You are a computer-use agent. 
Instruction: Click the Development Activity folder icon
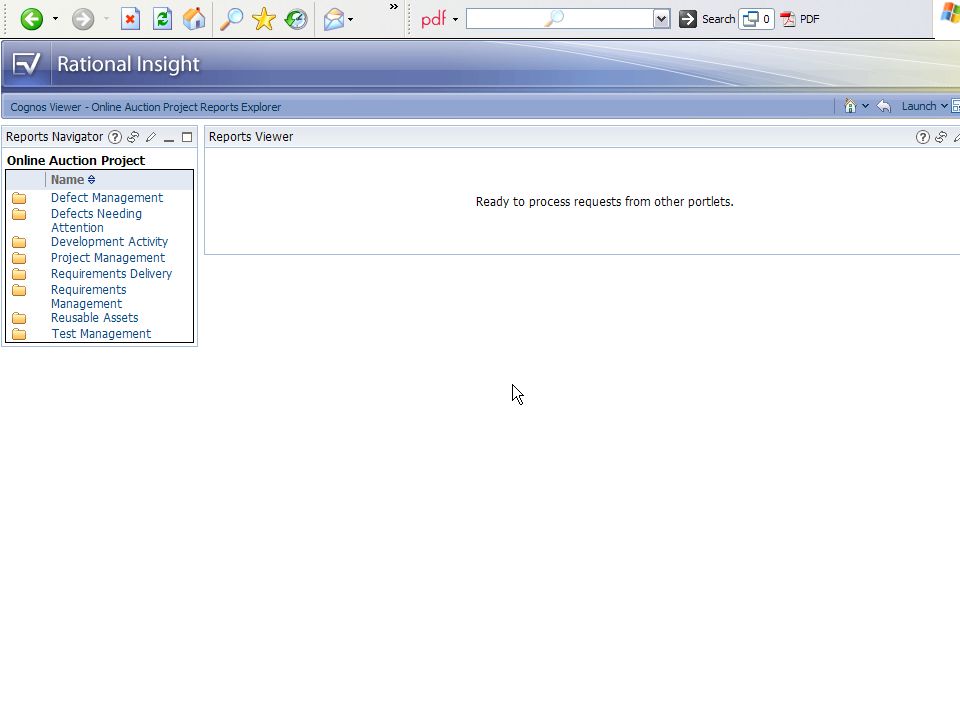point(19,242)
